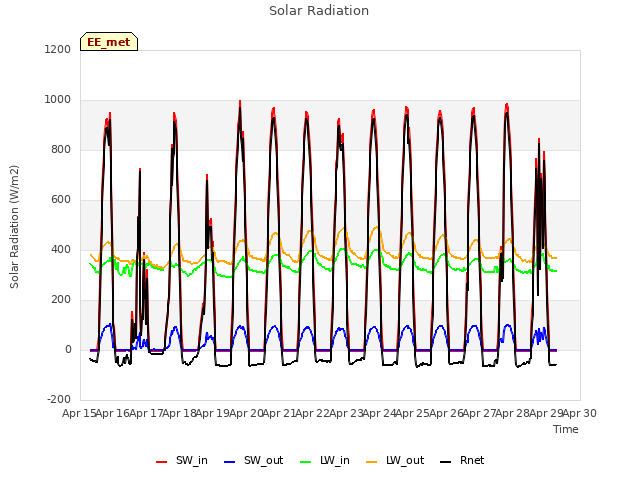Click the Apr 22 x-axis label

313,413
